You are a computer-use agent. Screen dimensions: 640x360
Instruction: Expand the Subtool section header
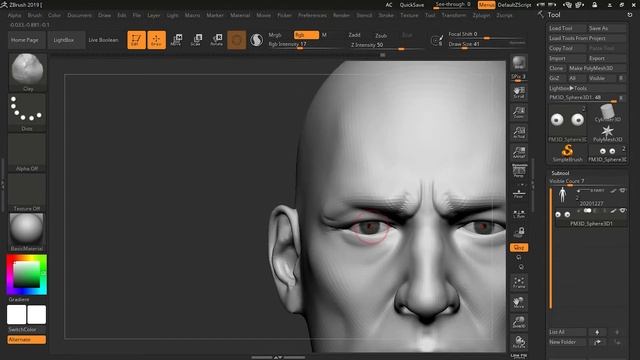point(560,173)
